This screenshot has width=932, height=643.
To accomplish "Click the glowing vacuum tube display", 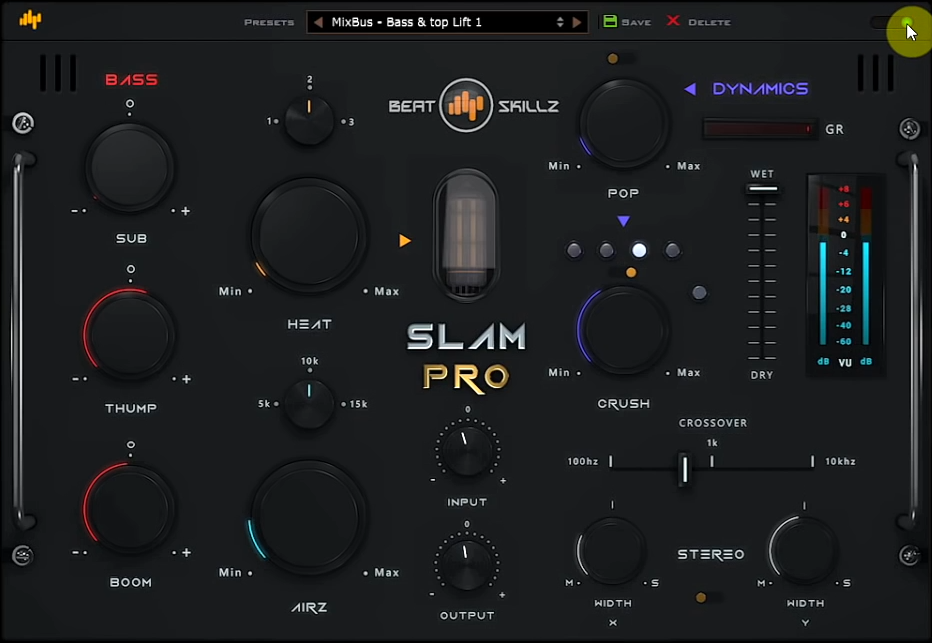I will click(467, 235).
